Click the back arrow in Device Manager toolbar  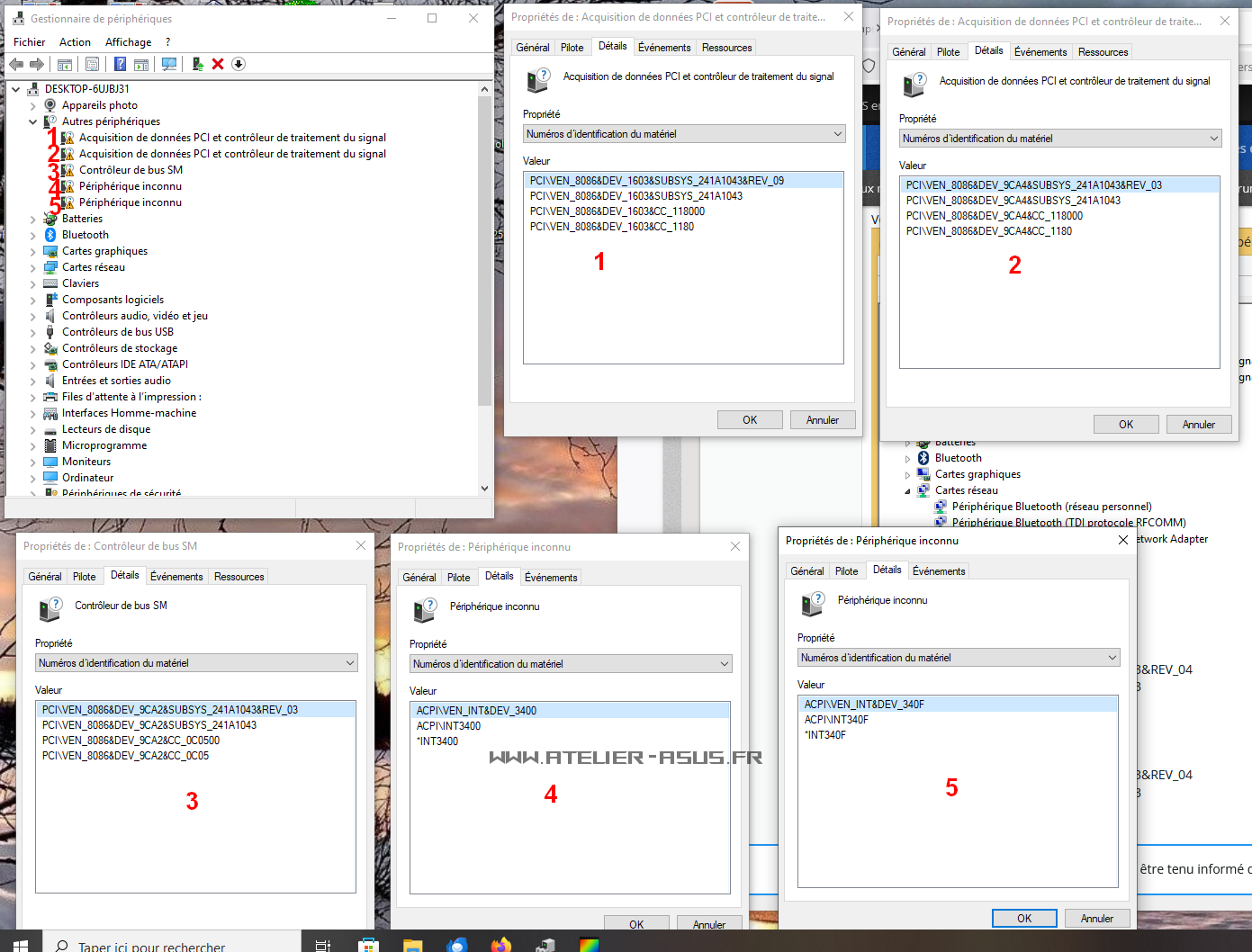16,64
